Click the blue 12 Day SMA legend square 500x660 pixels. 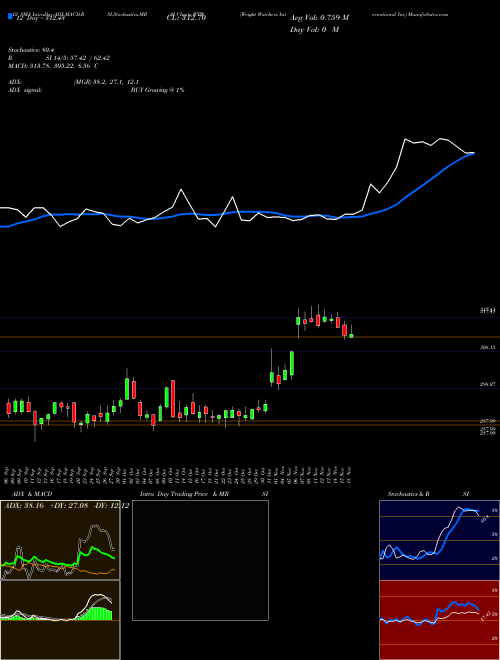tap(10, 16)
